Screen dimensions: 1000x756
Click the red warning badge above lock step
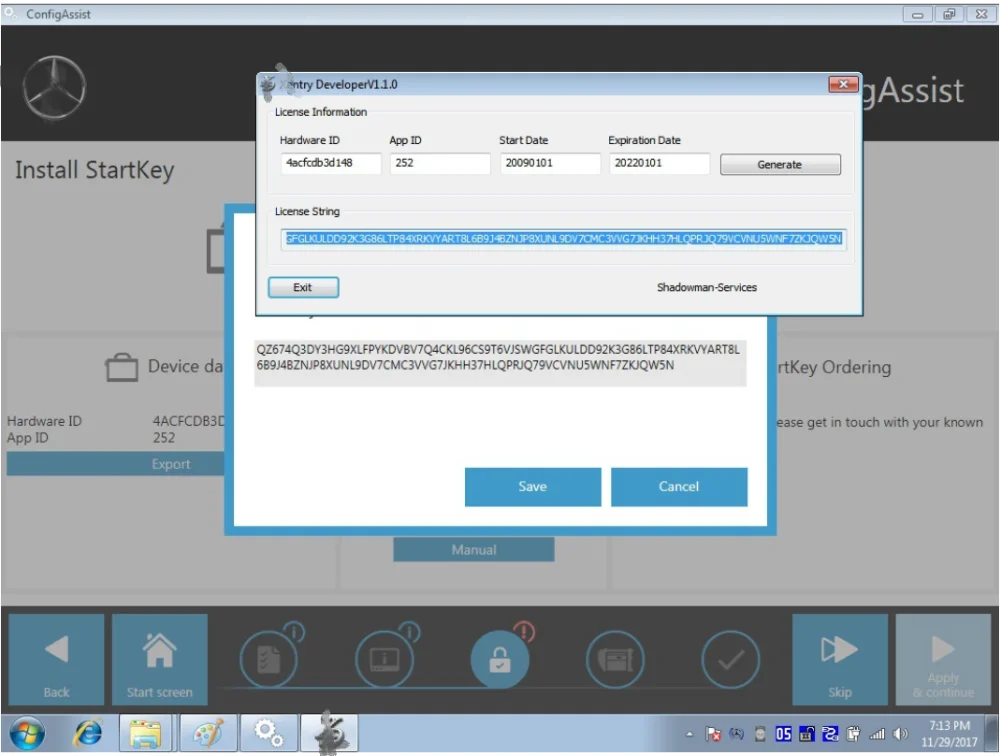[x=524, y=632]
